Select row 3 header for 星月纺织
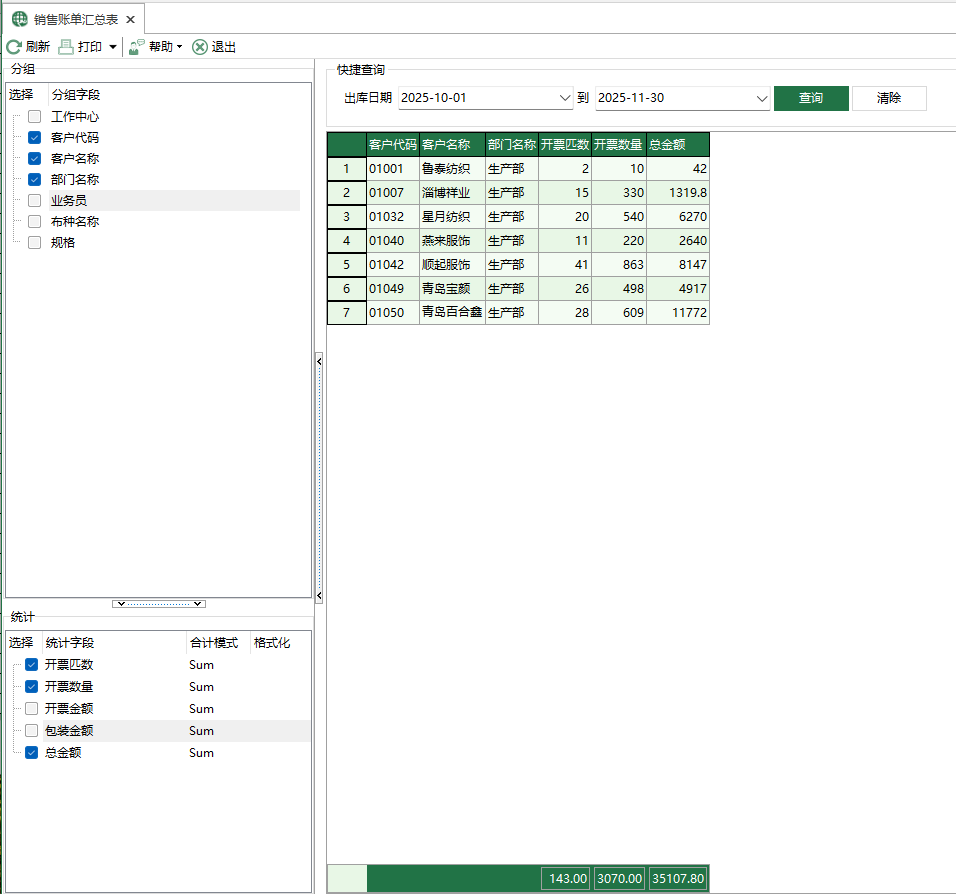This screenshot has height=894, width=956. tap(347, 217)
